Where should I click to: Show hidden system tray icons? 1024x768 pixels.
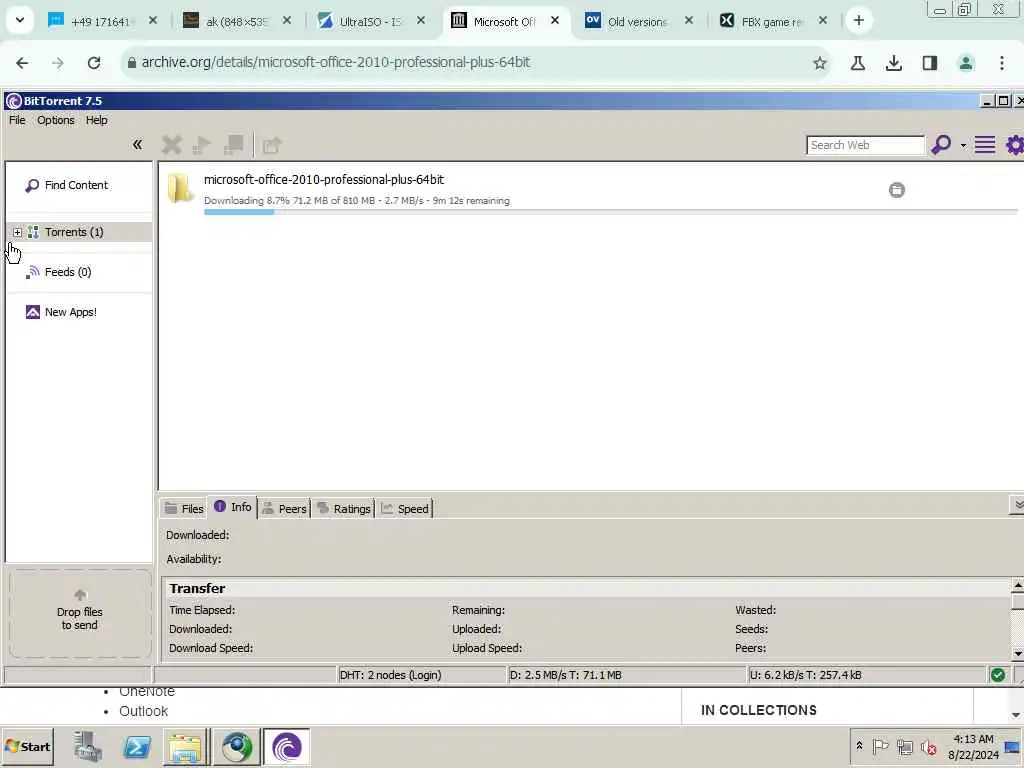click(859, 745)
